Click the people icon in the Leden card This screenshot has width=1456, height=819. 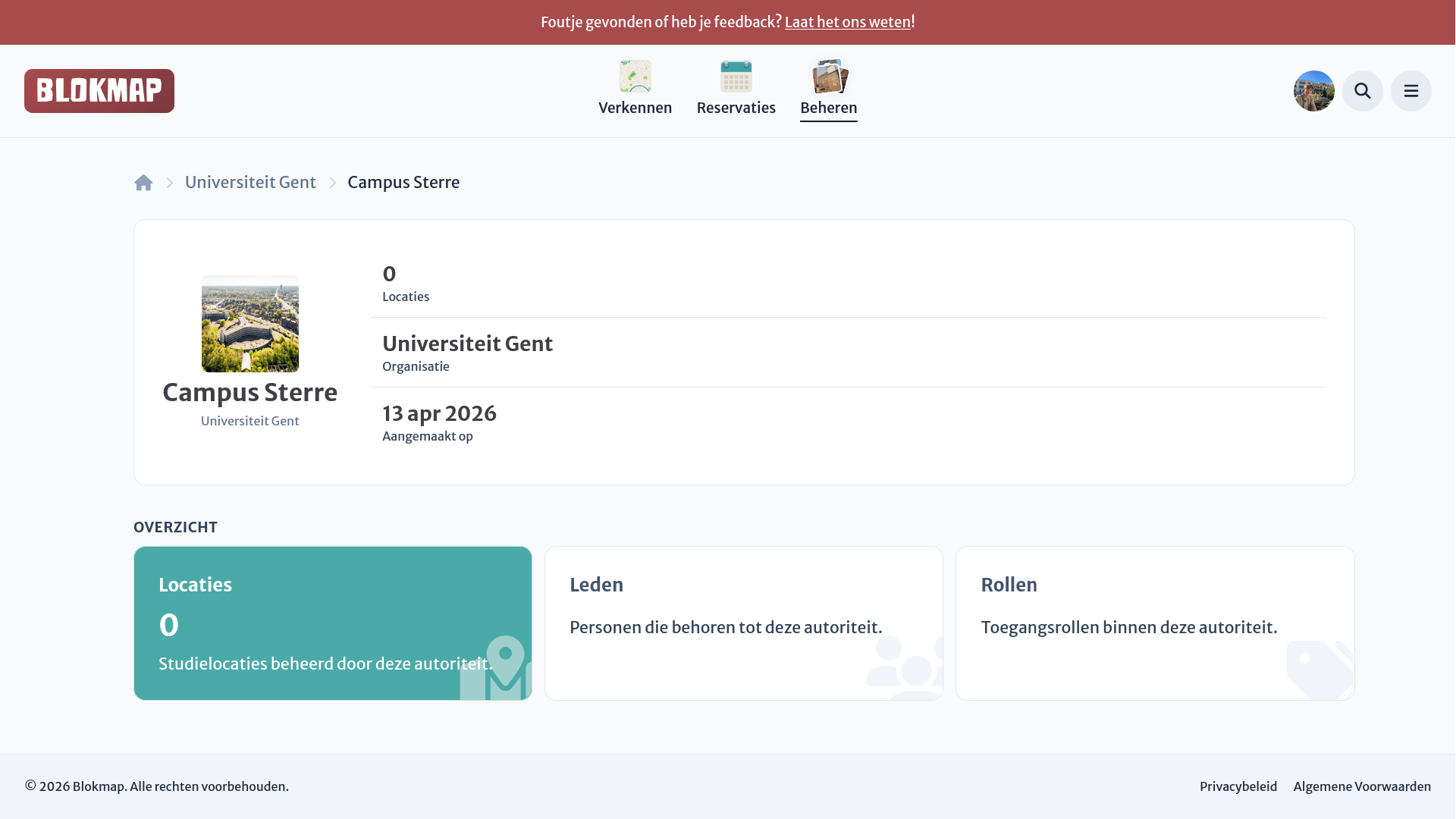point(905,667)
